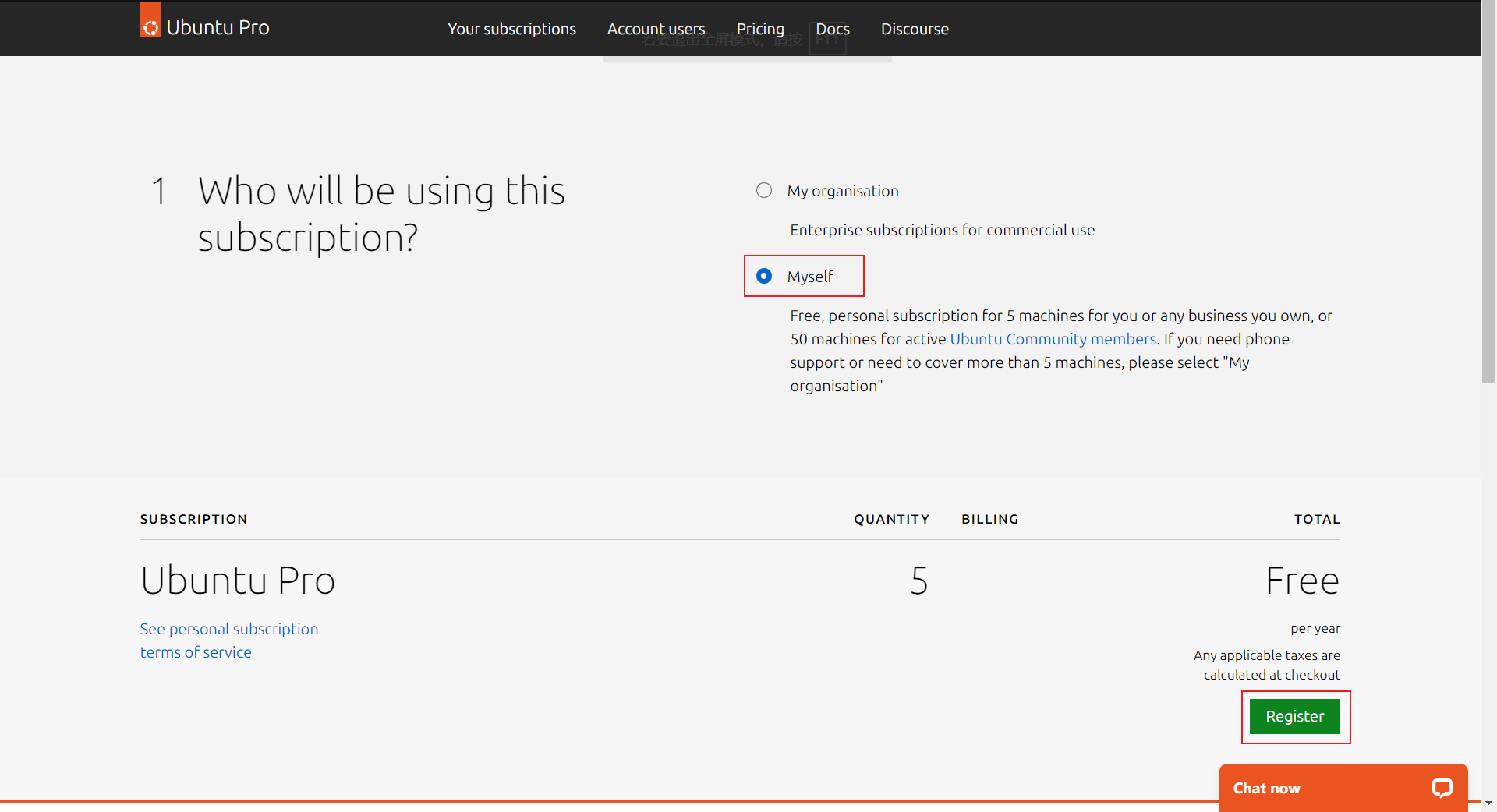Select the Myself radio button

764,277
